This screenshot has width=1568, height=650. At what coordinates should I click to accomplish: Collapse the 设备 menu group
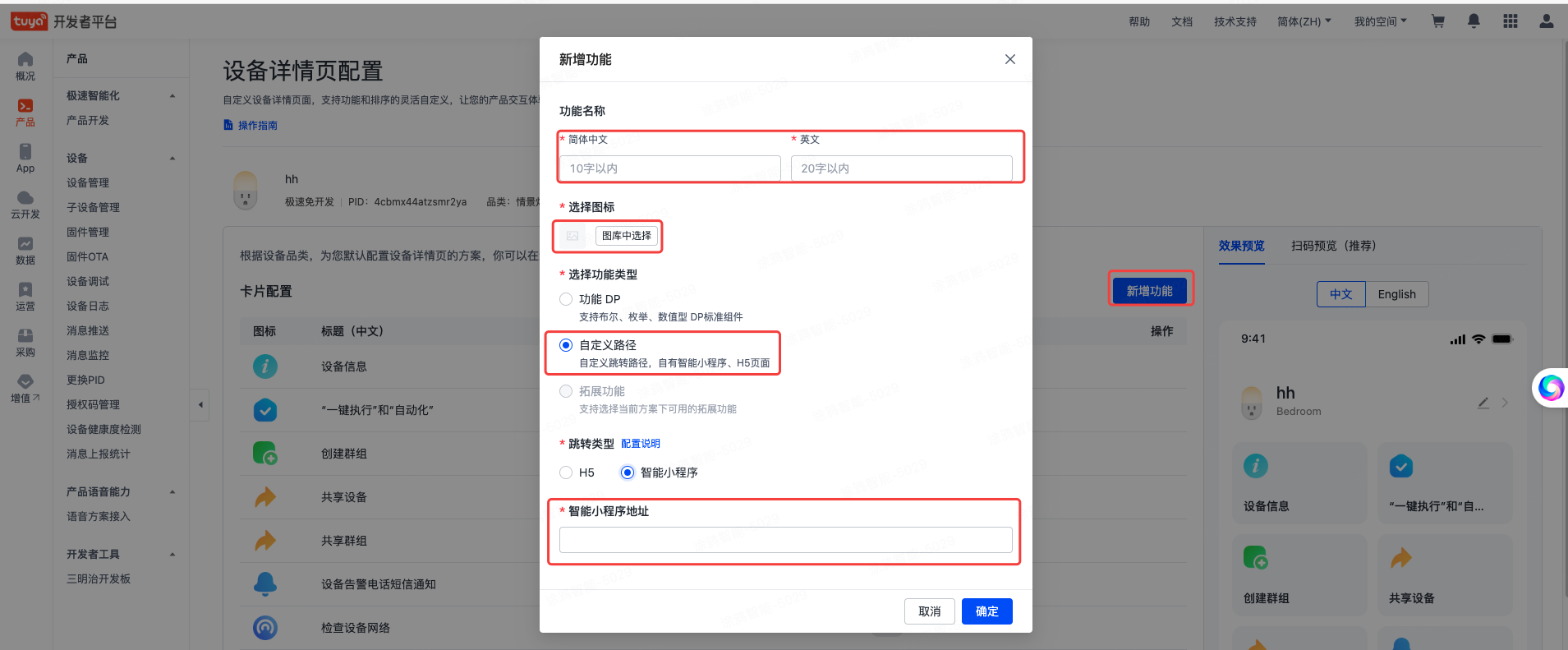172,159
